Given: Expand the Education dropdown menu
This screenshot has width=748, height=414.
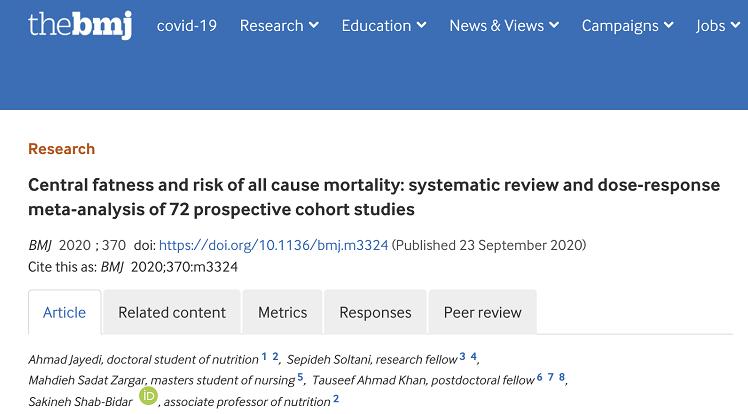Looking at the screenshot, I should click(x=384, y=26).
